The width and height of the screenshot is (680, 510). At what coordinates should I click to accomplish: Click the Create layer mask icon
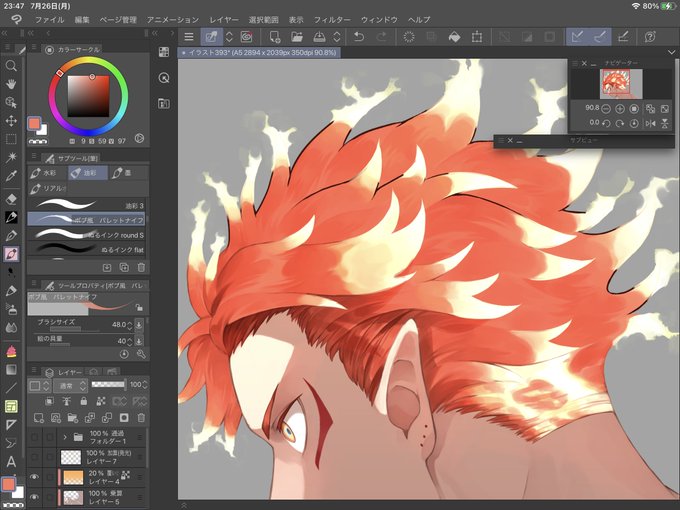click(x=124, y=418)
